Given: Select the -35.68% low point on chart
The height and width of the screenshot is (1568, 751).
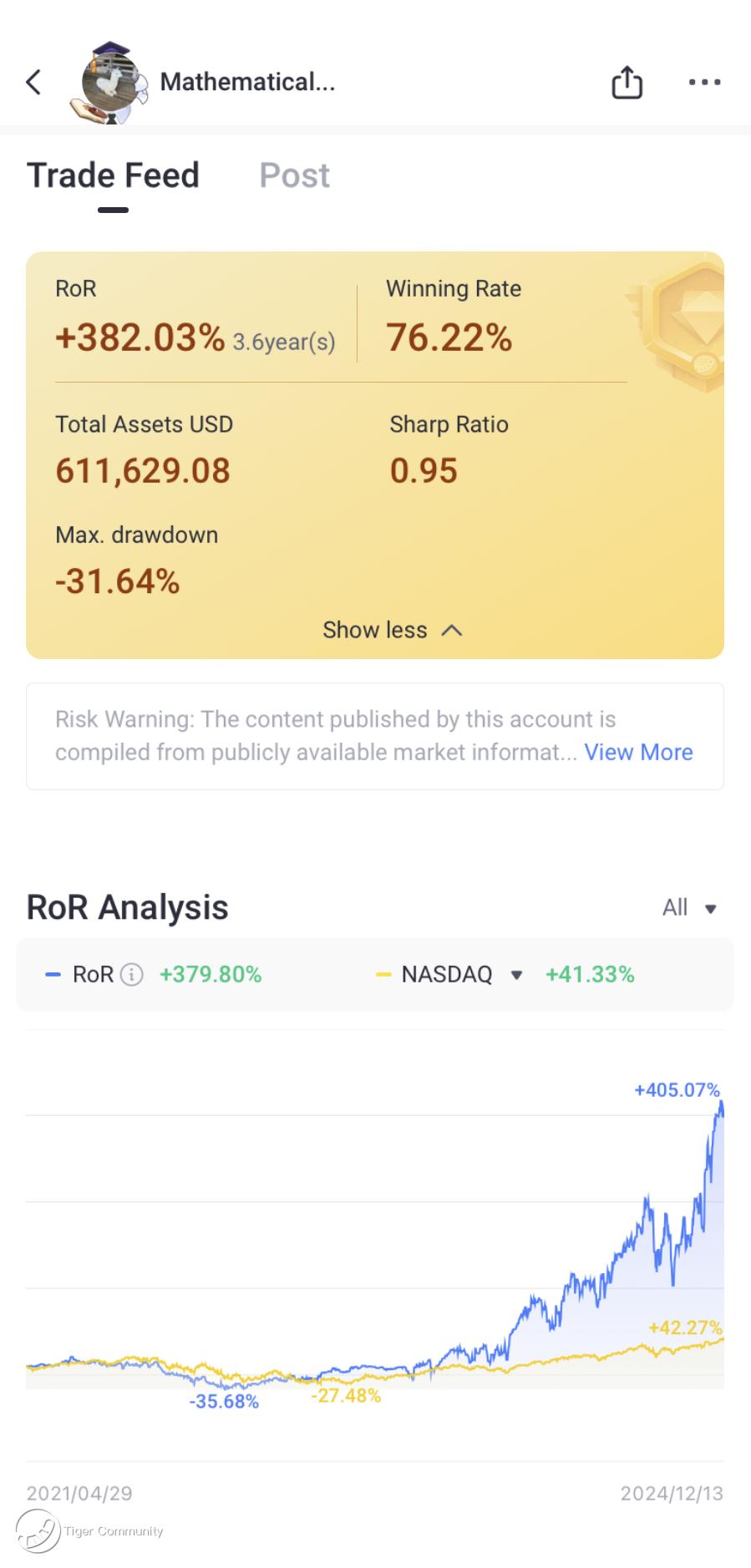Looking at the screenshot, I should (x=224, y=1402).
